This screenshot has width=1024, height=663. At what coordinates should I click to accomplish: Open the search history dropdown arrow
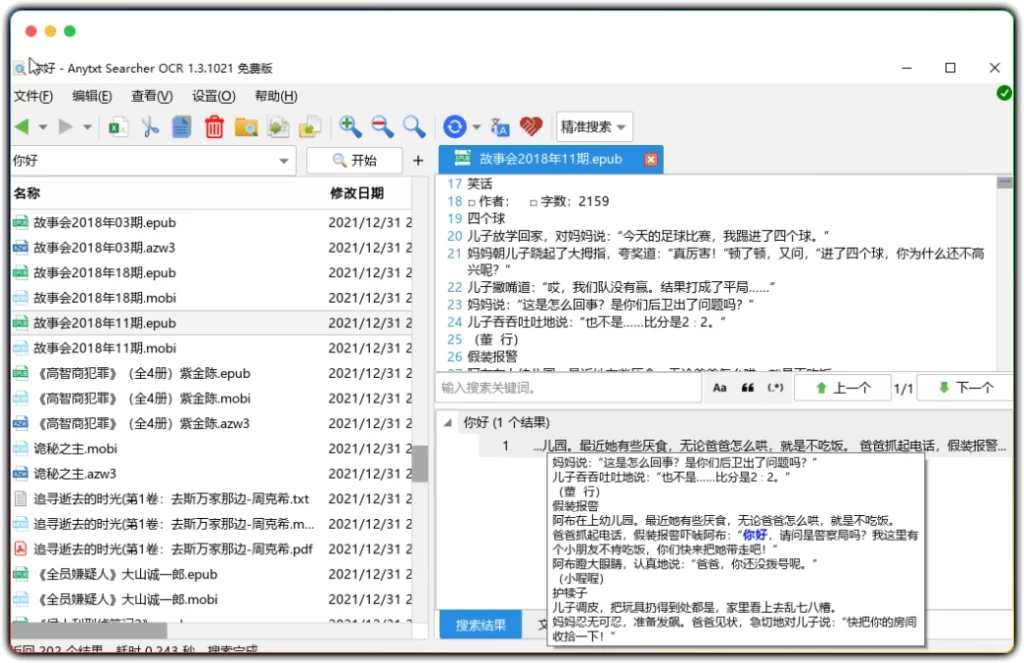click(283, 160)
